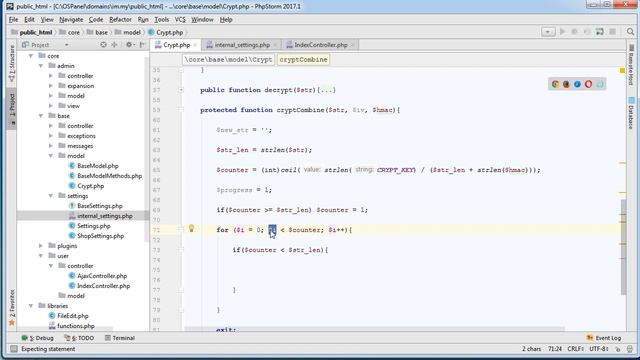Viewport: 640px width, 360px height.
Task: Collapse the admin folder
Action: (41, 66)
